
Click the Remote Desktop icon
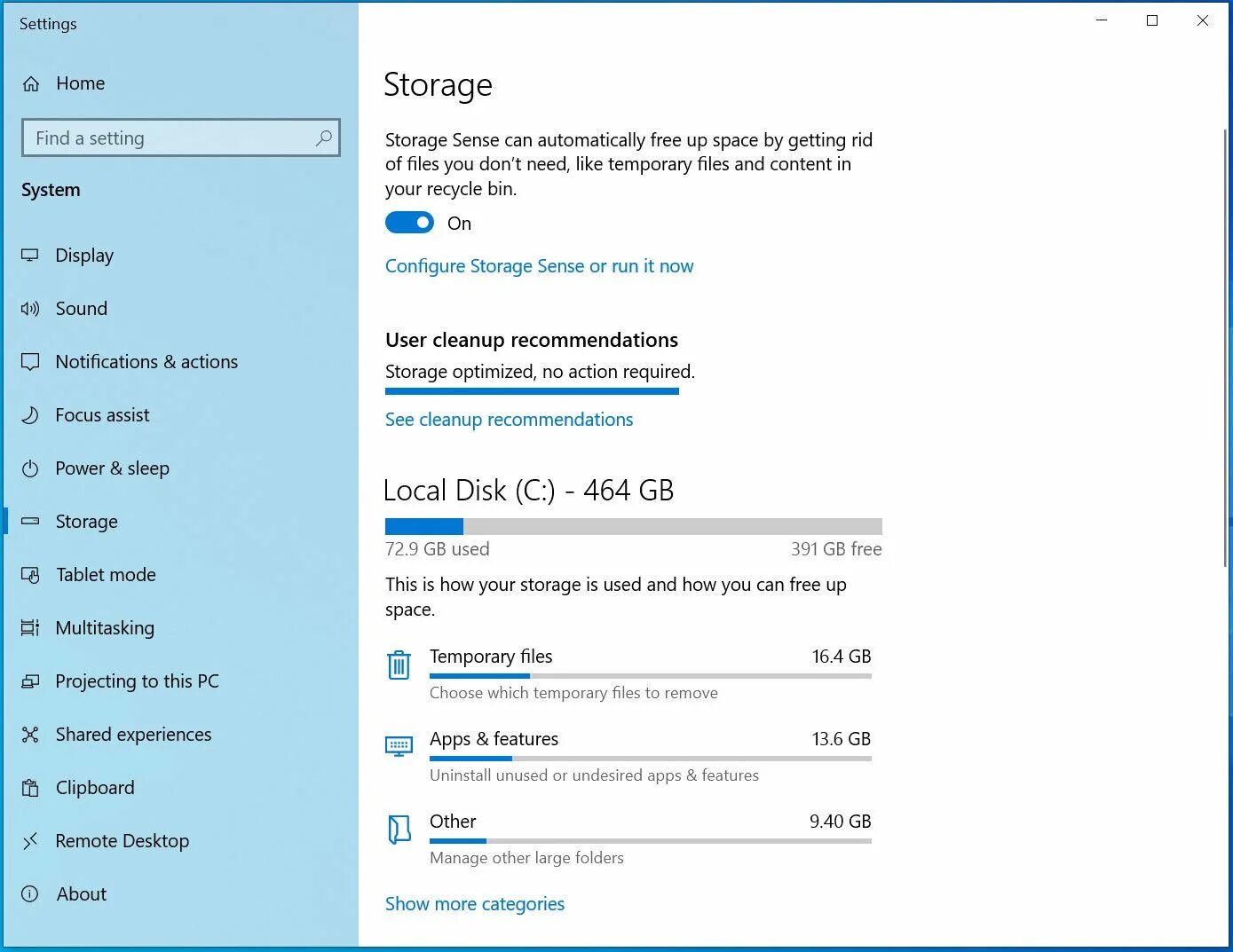30,841
